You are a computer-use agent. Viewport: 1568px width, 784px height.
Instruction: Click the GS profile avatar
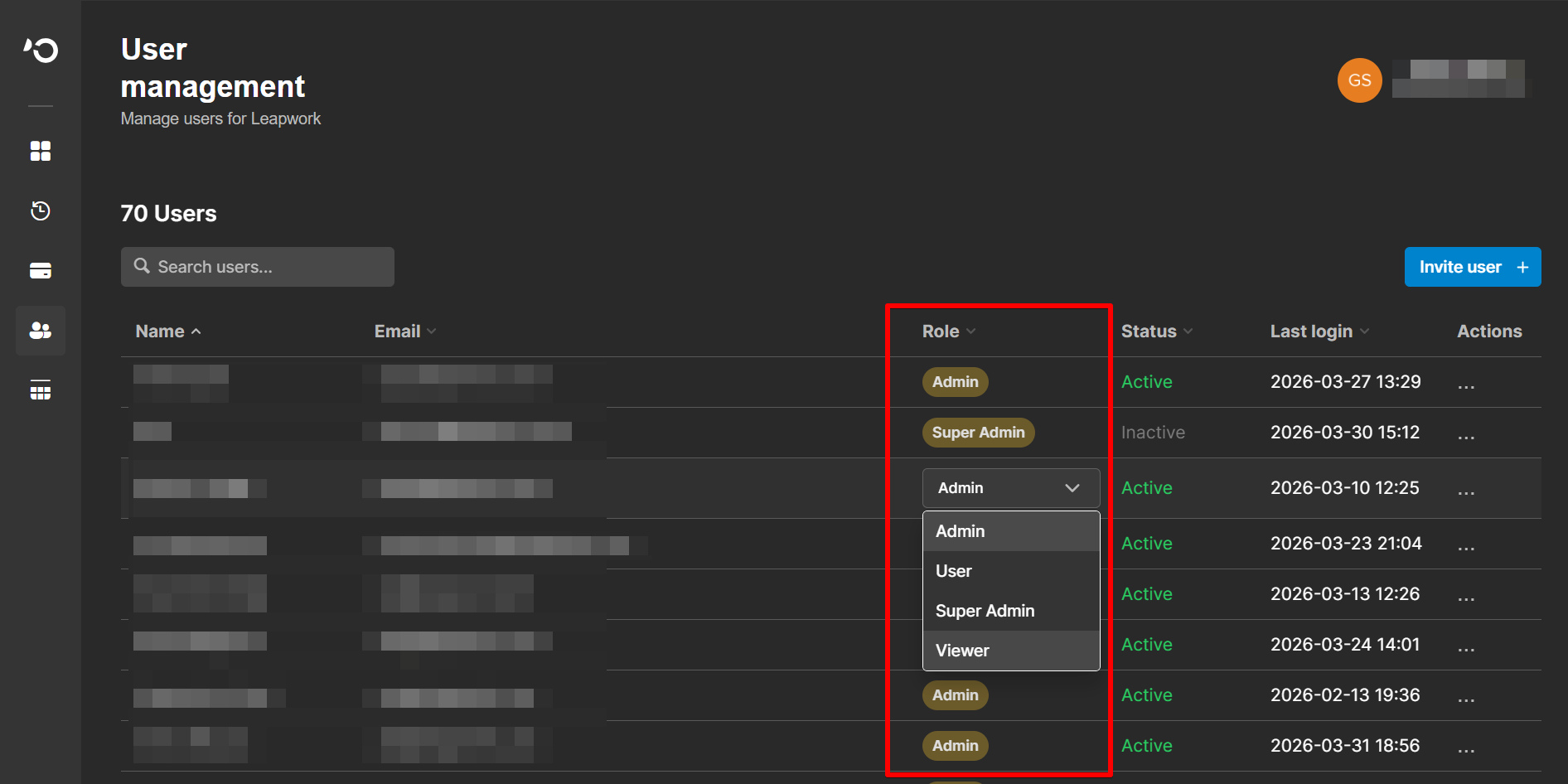(1359, 80)
